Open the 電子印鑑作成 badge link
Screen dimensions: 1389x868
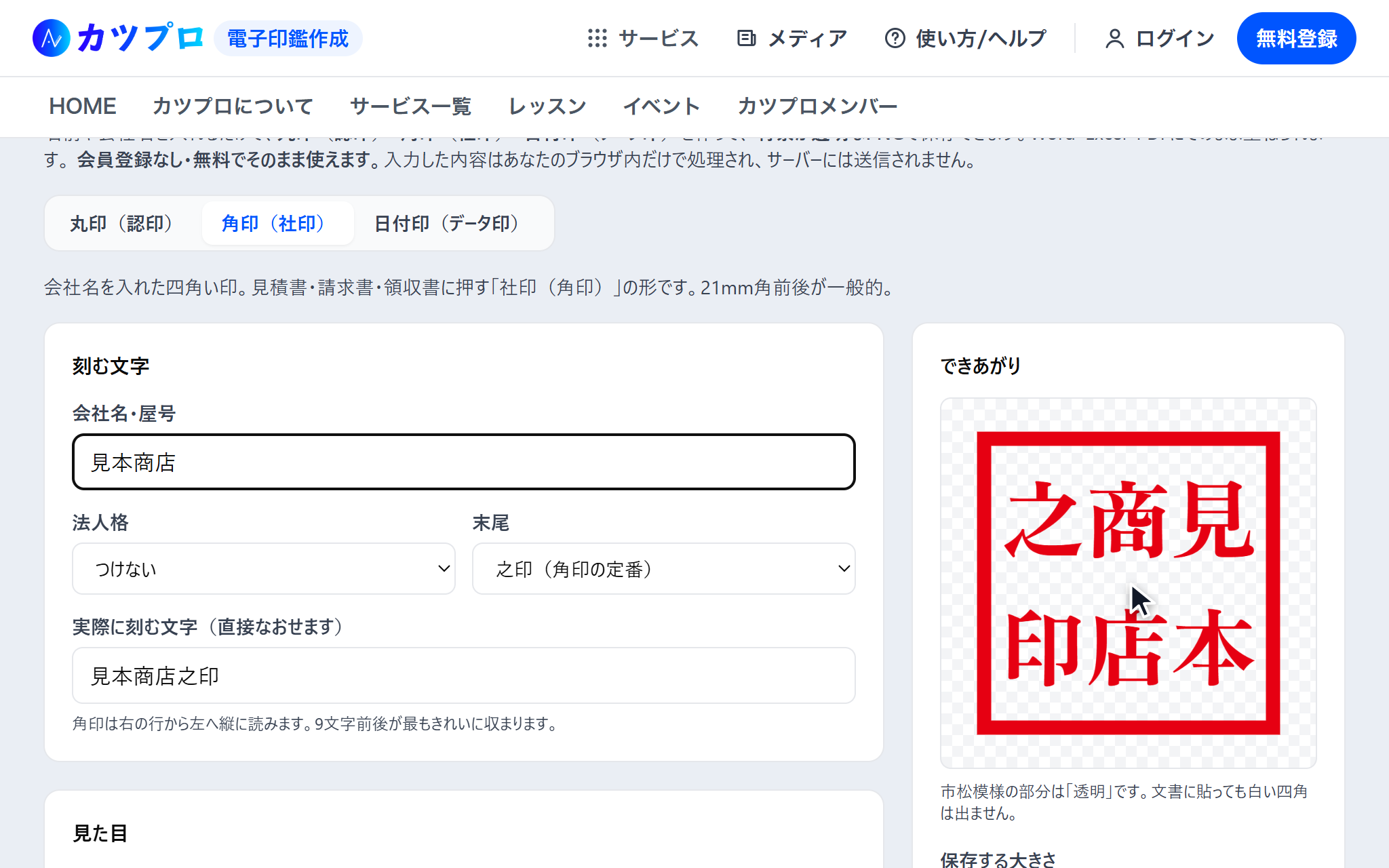point(288,39)
